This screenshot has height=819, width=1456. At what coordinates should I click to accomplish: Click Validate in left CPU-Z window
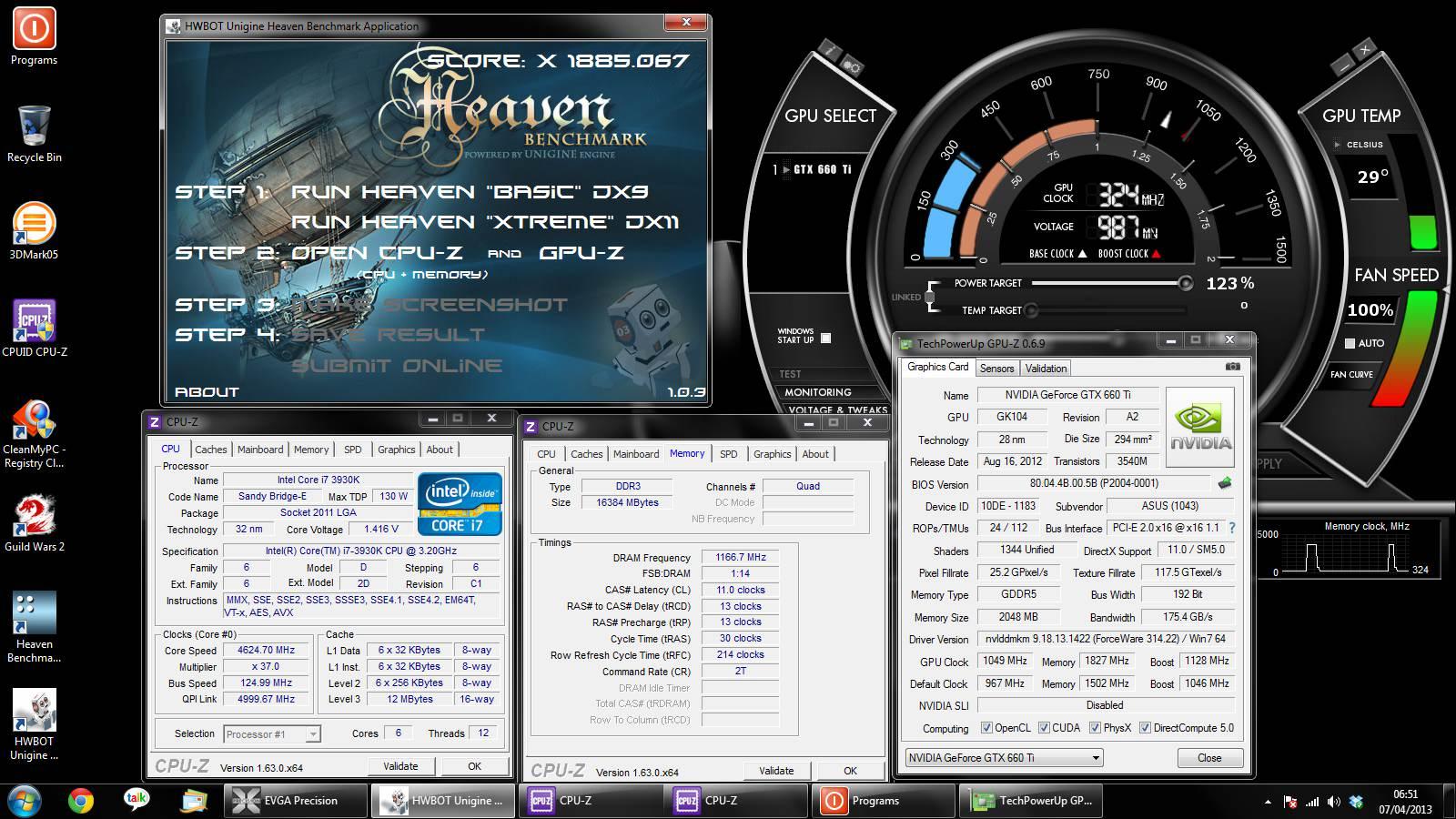pos(400,766)
